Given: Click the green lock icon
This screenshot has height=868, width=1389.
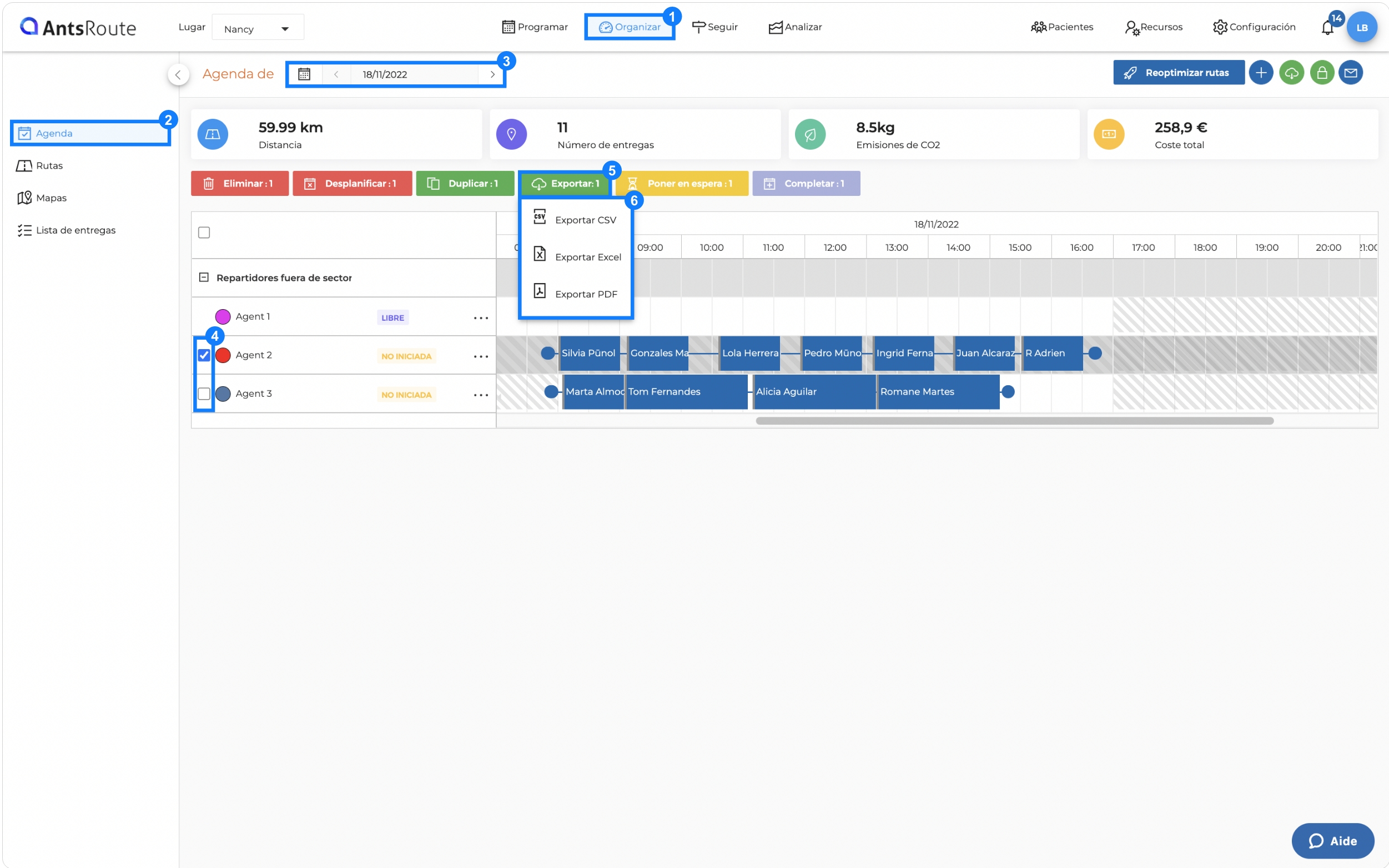Looking at the screenshot, I should (1322, 72).
